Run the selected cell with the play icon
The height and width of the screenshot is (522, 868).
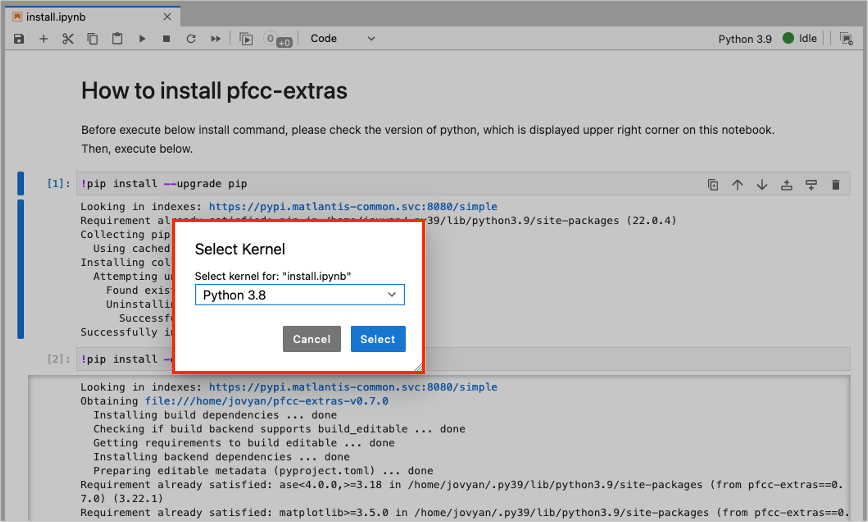pos(142,39)
